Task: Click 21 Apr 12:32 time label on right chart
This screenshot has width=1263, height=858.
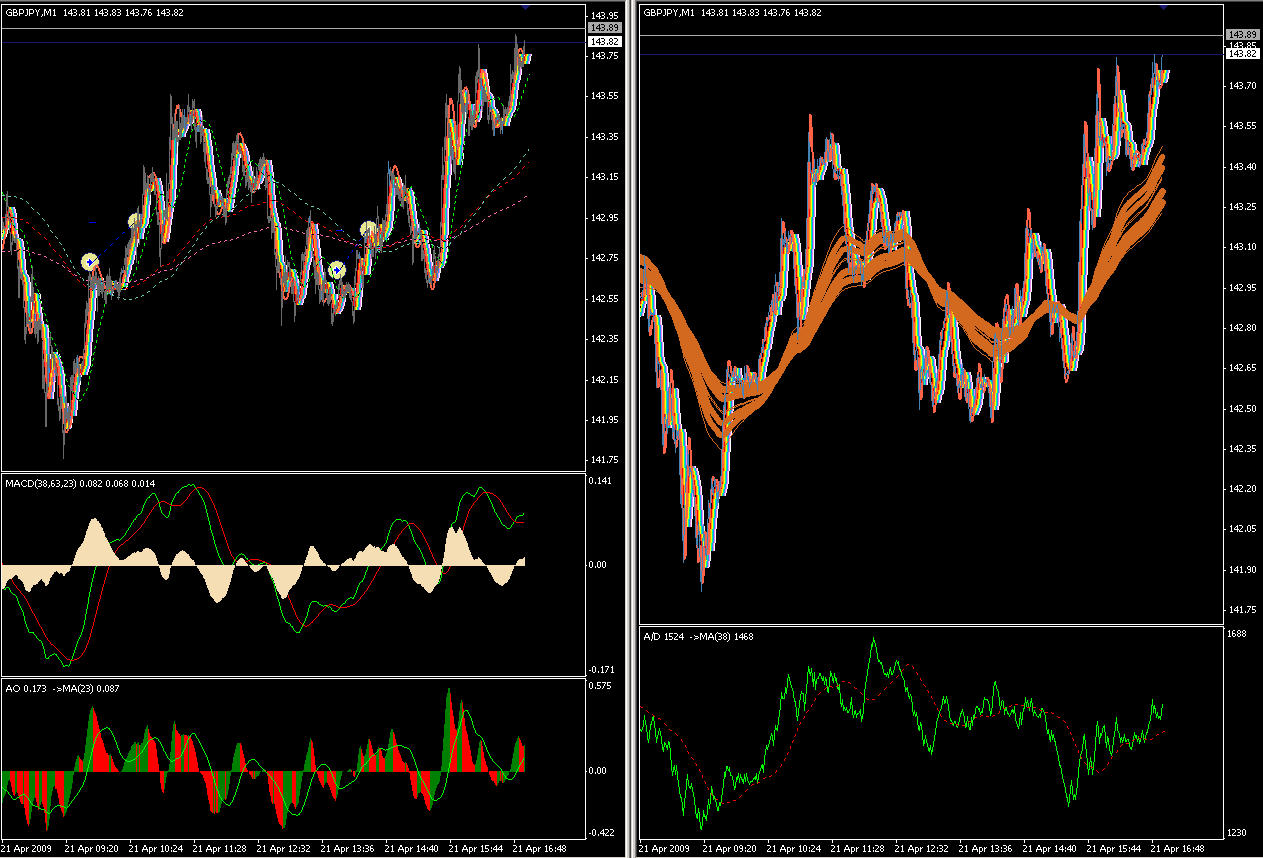Action: [922, 848]
